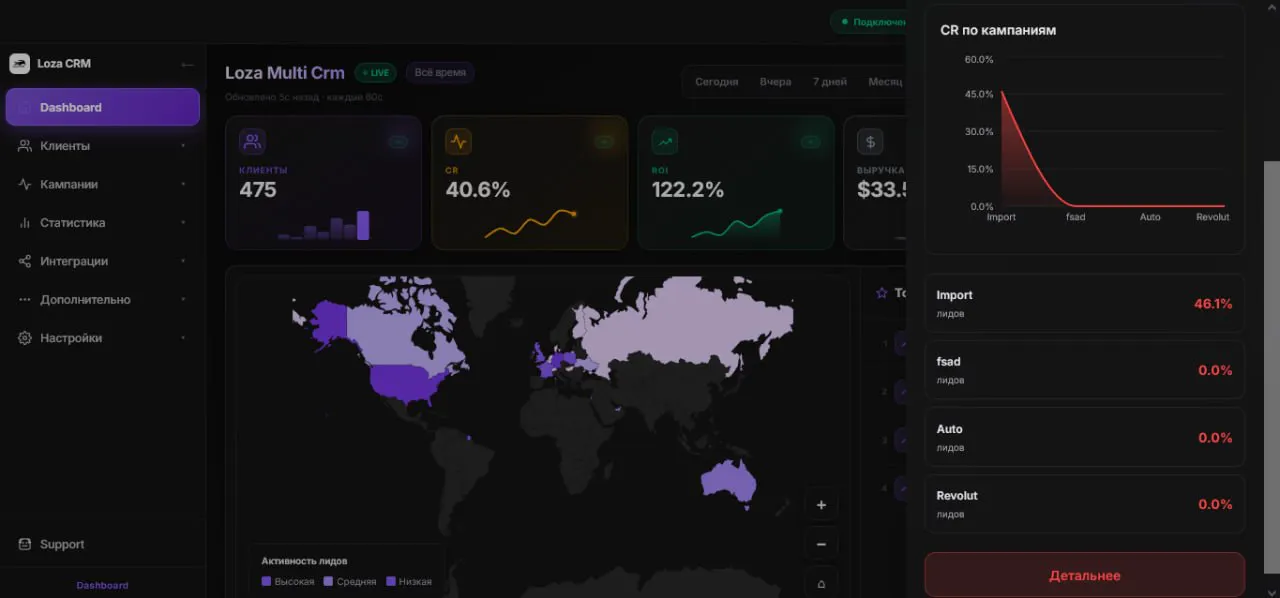Click the Кампании pulse icon in sidebar
1280x598 pixels.
click(x=25, y=184)
